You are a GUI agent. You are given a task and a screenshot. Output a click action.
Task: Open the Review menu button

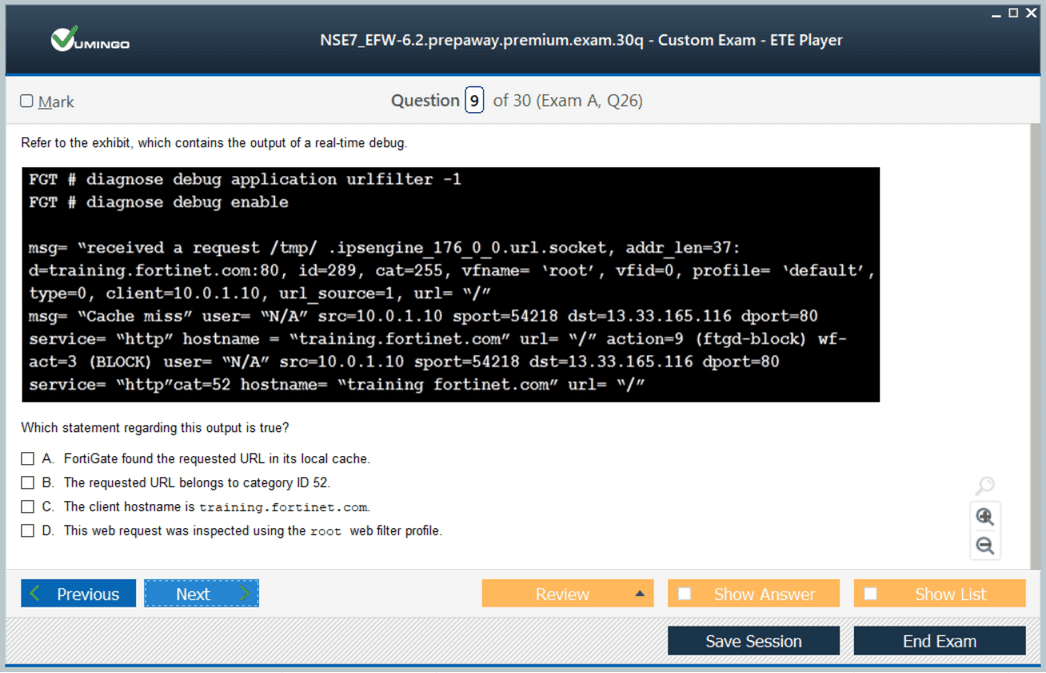(x=568, y=594)
